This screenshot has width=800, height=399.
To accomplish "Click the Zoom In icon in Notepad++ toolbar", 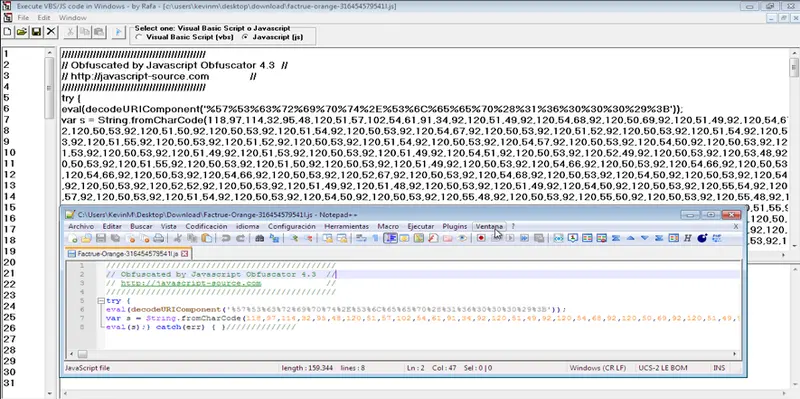I will pyautogui.click(x=293, y=238).
